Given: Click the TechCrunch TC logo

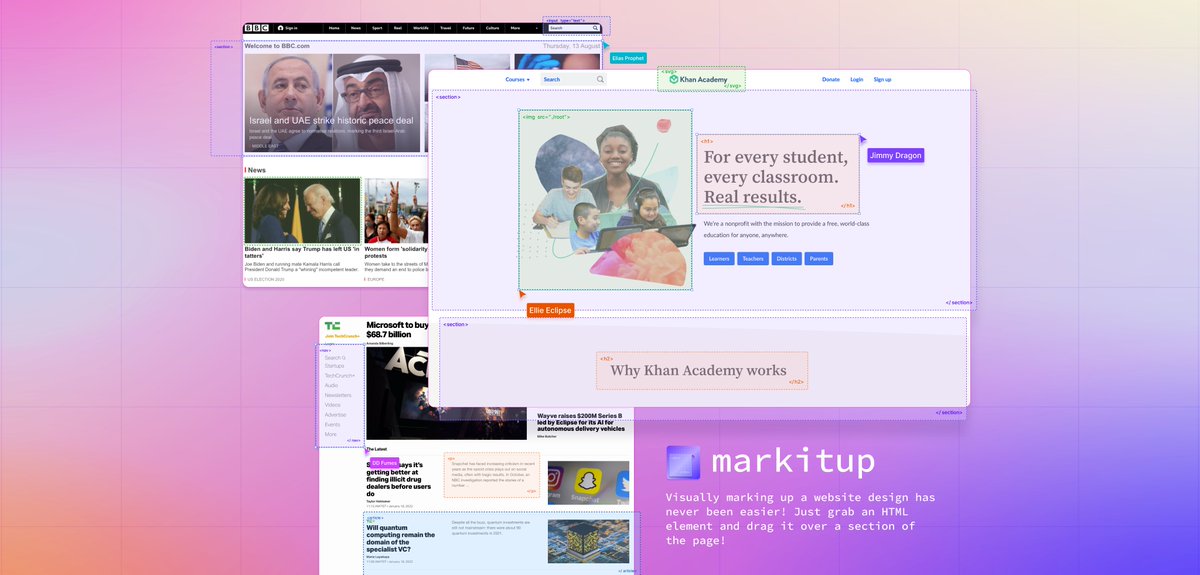Looking at the screenshot, I should pos(332,326).
